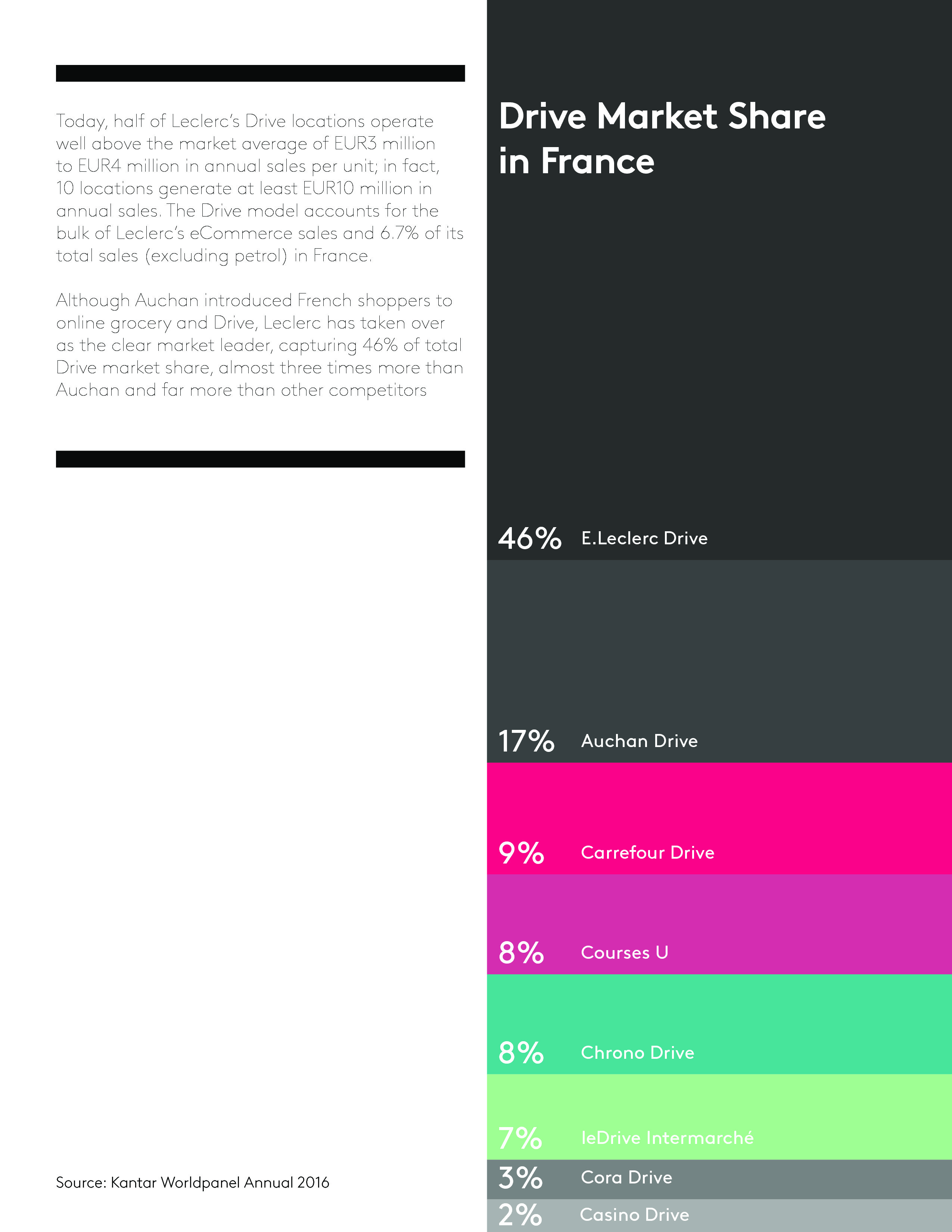The image size is (952, 1232).
Task: Select the 46% E.Leclerc Drive percentage figure
Action: pyautogui.click(x=529, y=539)
